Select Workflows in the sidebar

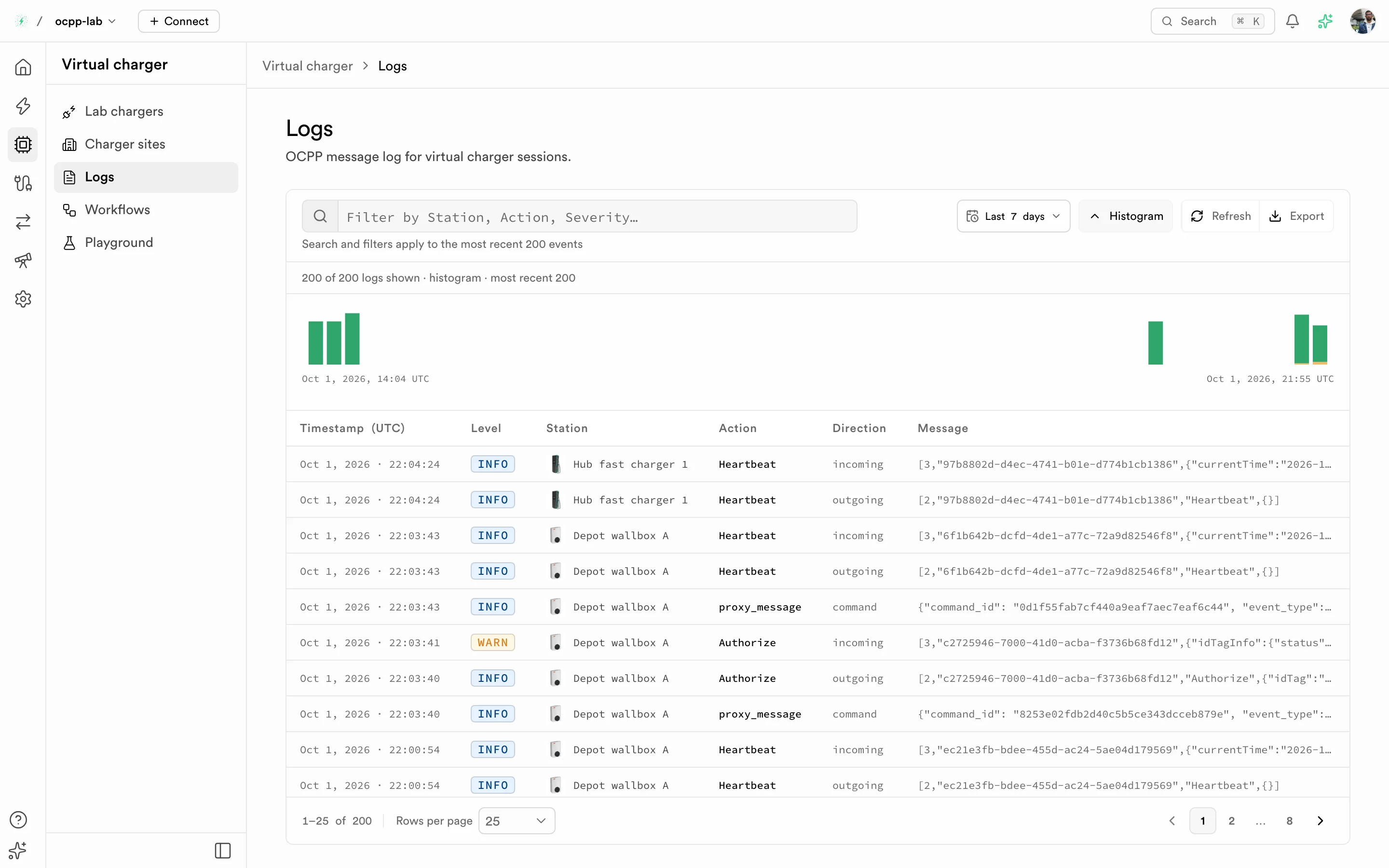[146, 210]
